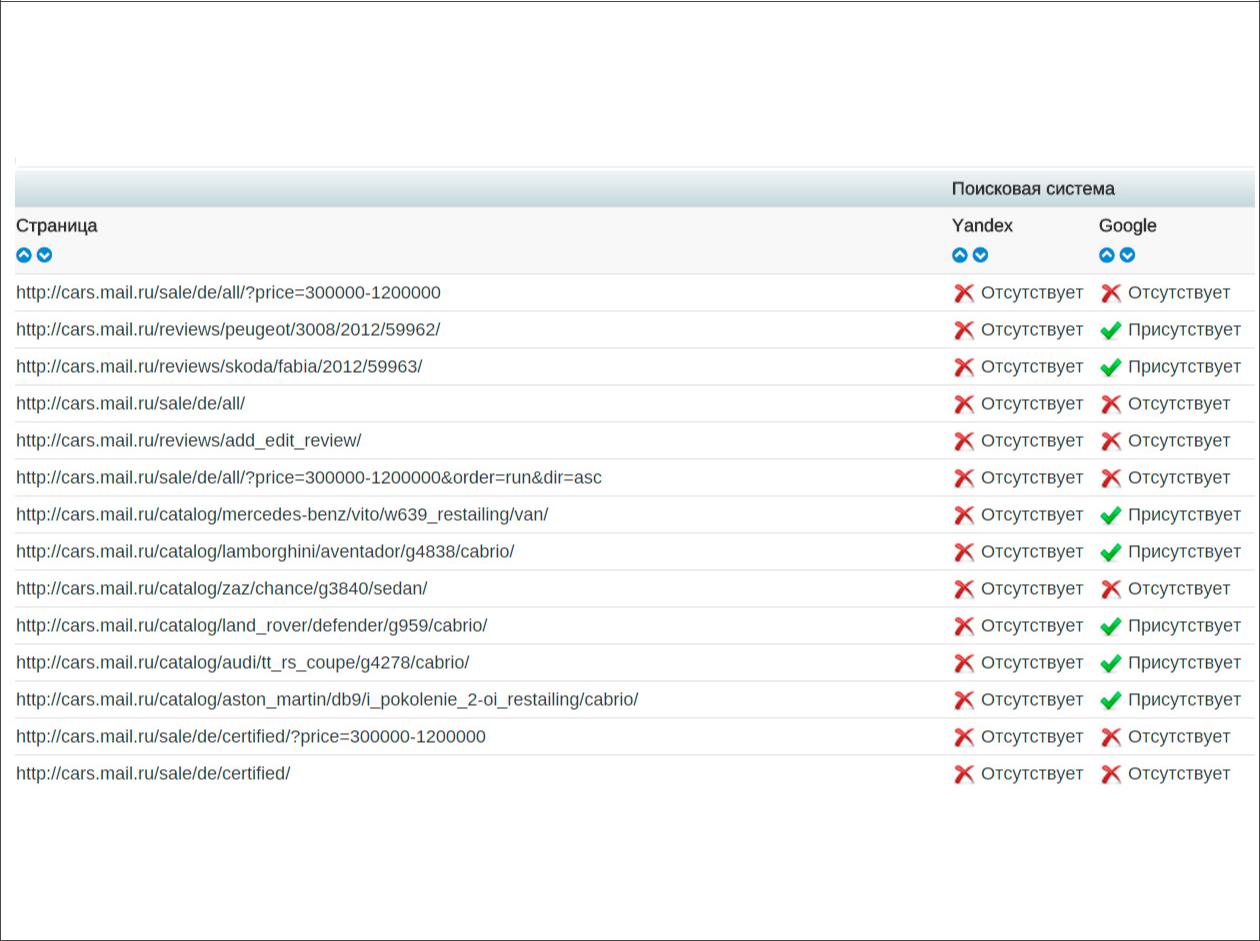Open the aston_martin db9 cabrio link
Image resolution: width=1260 pixels, height=941 pixels.
(327, 700)
